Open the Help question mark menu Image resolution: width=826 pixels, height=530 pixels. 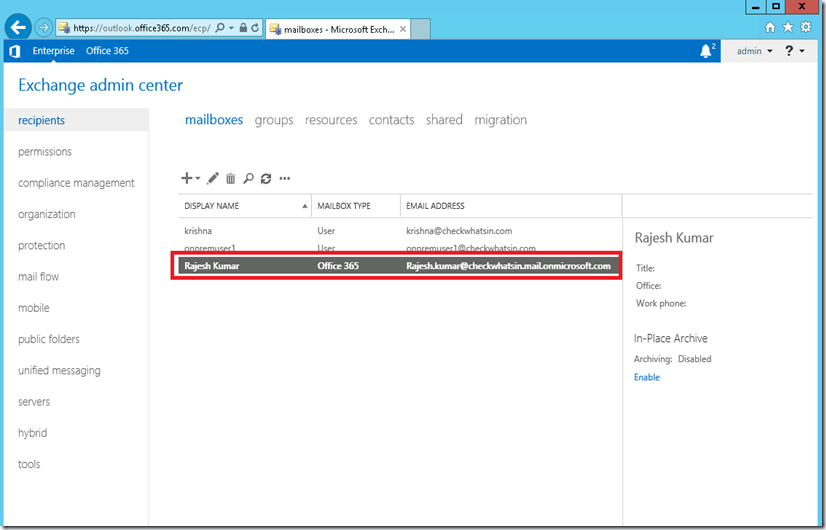(794, 51)
